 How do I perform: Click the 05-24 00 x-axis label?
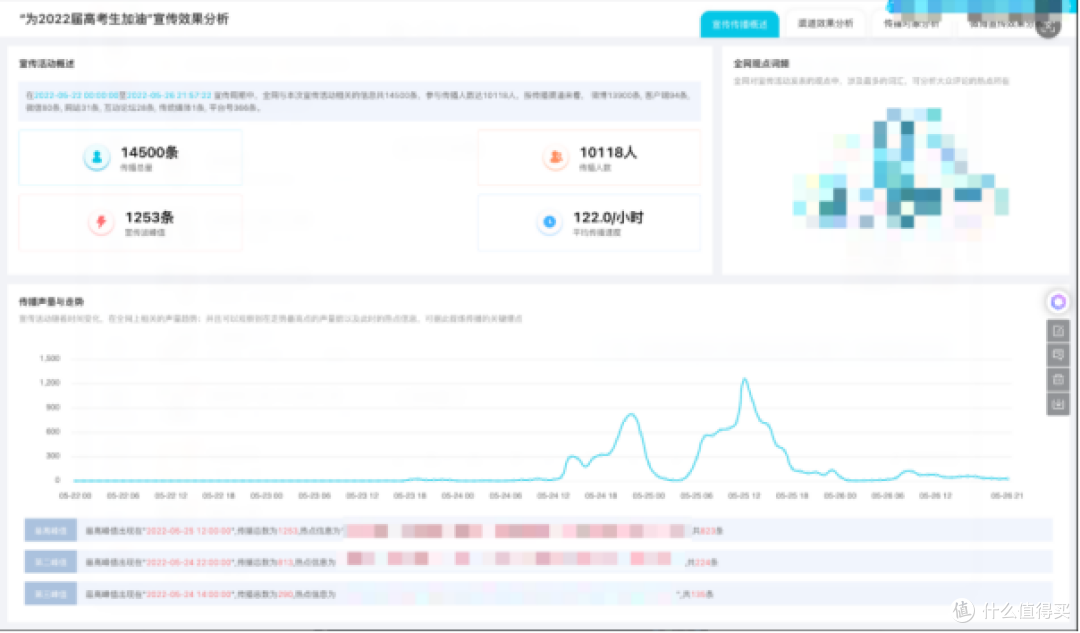click(x=457, y=496)
